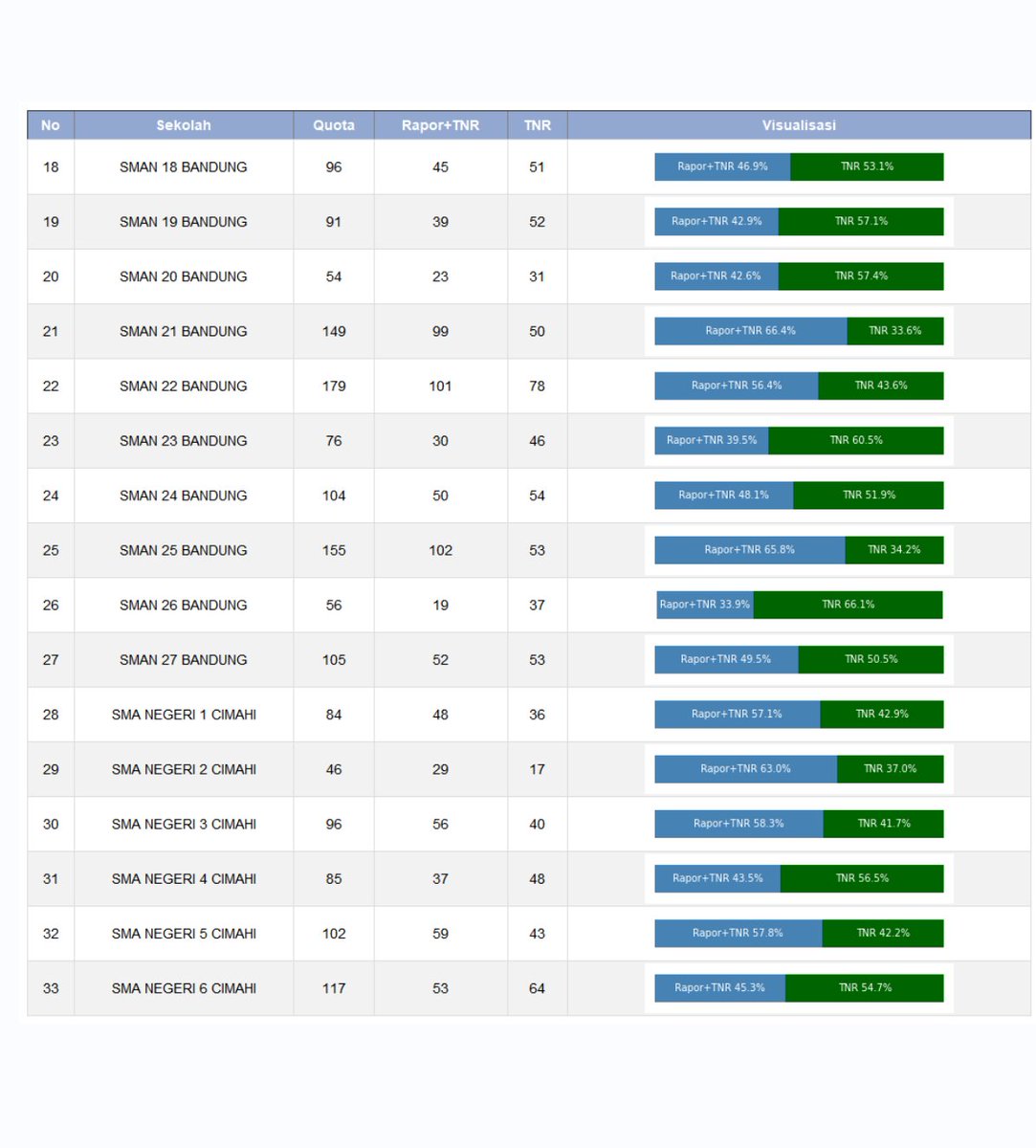Select the SMAN 19 BANDUNG cell
Viewport: 1036px width, 1148px height.
184,222
